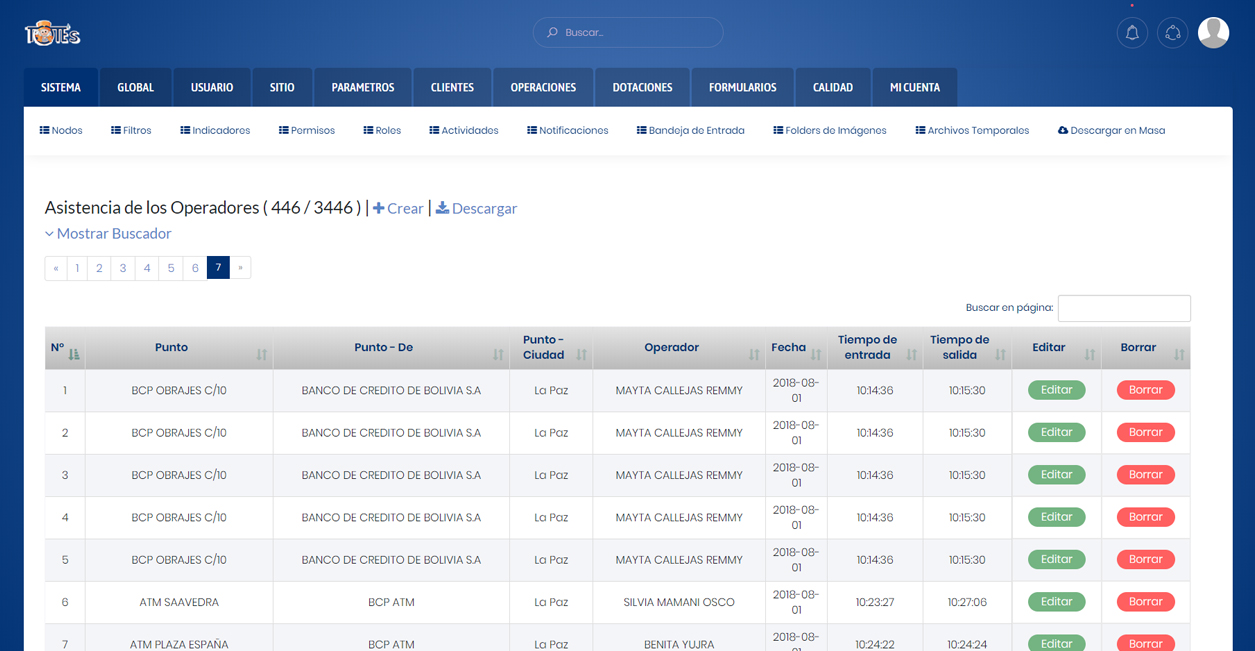Open the support headset icon
This screenshot has width=1255, height=651.
click(1173, 33)
